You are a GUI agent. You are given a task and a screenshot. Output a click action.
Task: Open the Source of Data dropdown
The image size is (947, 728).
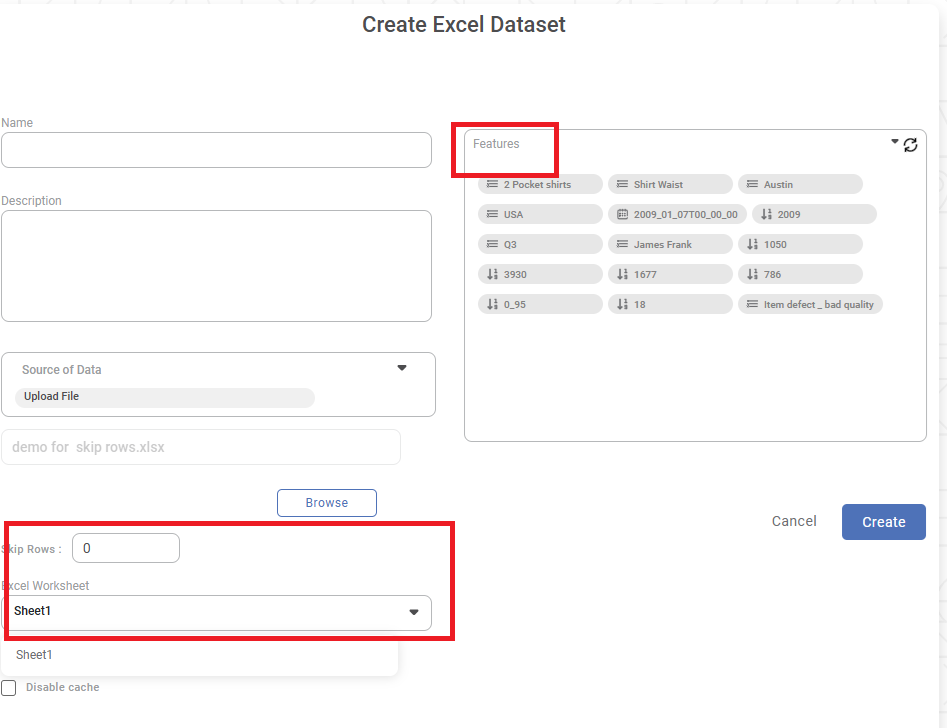point(402,368)
